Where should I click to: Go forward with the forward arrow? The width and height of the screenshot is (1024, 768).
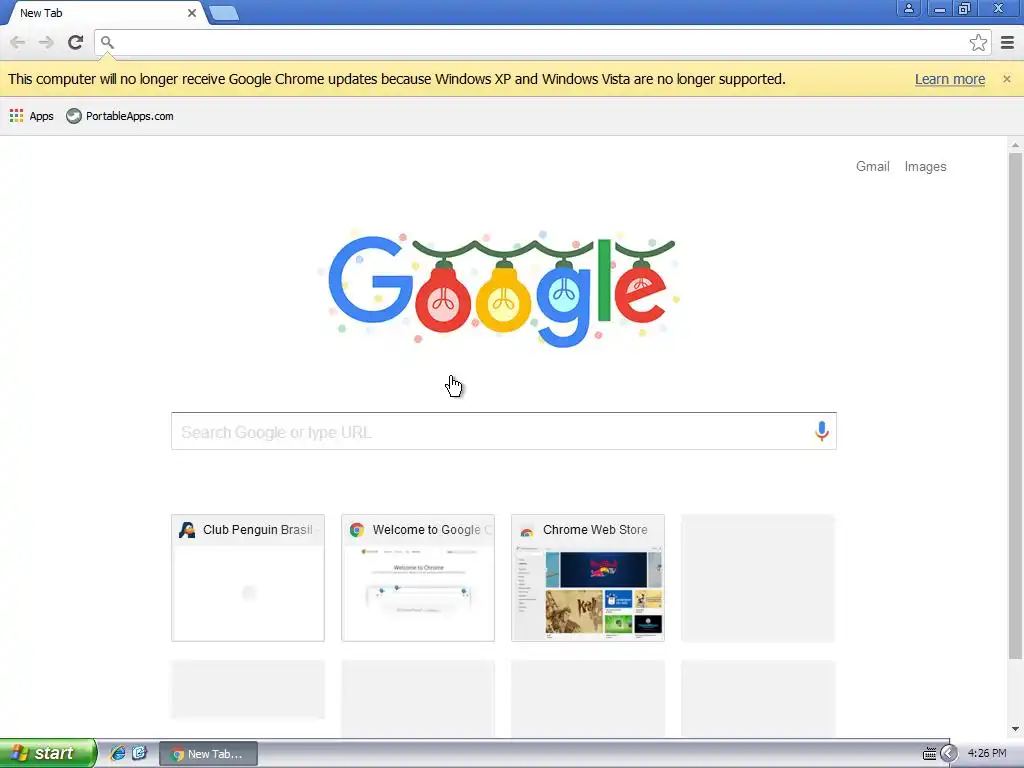(x=46, y=42)
